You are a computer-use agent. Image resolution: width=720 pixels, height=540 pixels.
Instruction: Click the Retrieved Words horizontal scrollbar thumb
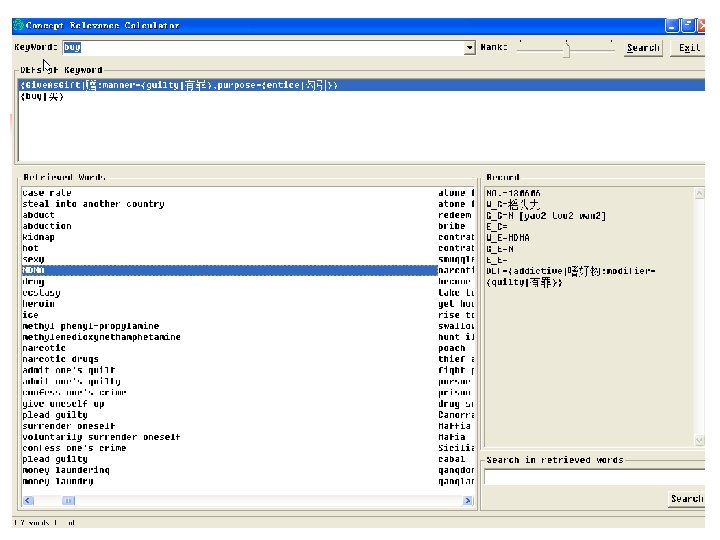[67, 500]
